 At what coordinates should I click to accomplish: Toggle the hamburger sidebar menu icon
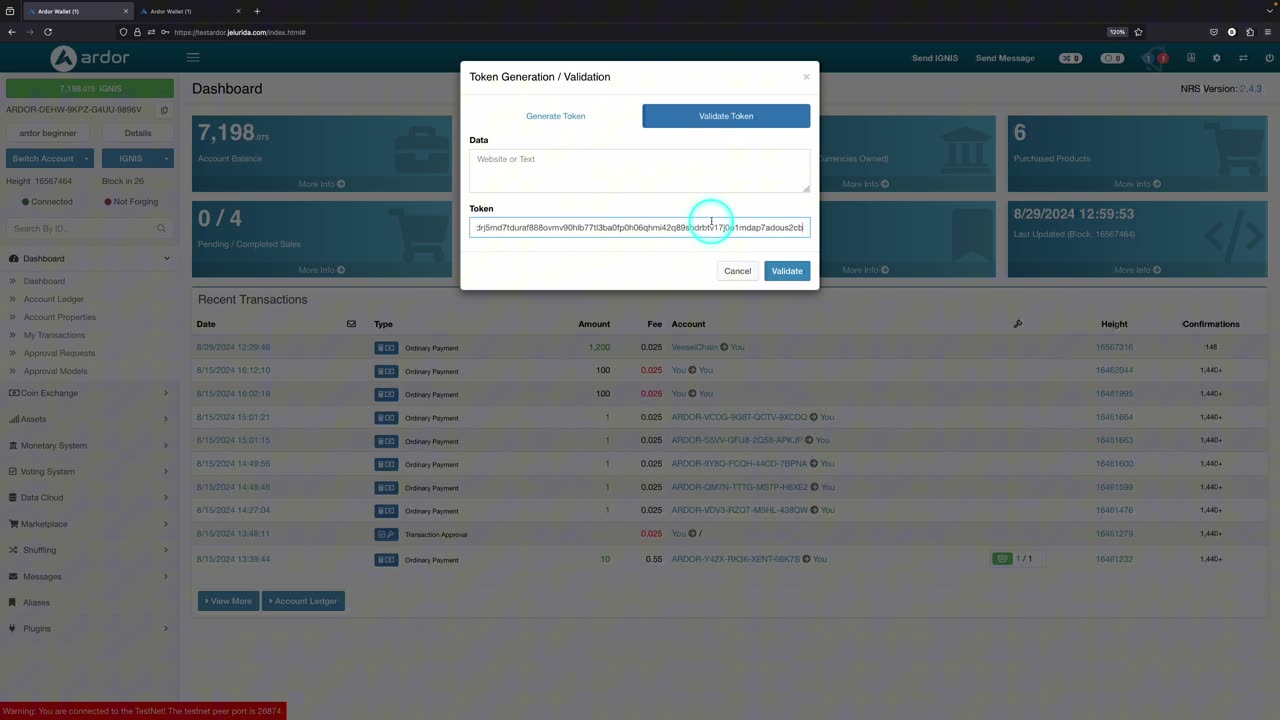pos(193,58)
